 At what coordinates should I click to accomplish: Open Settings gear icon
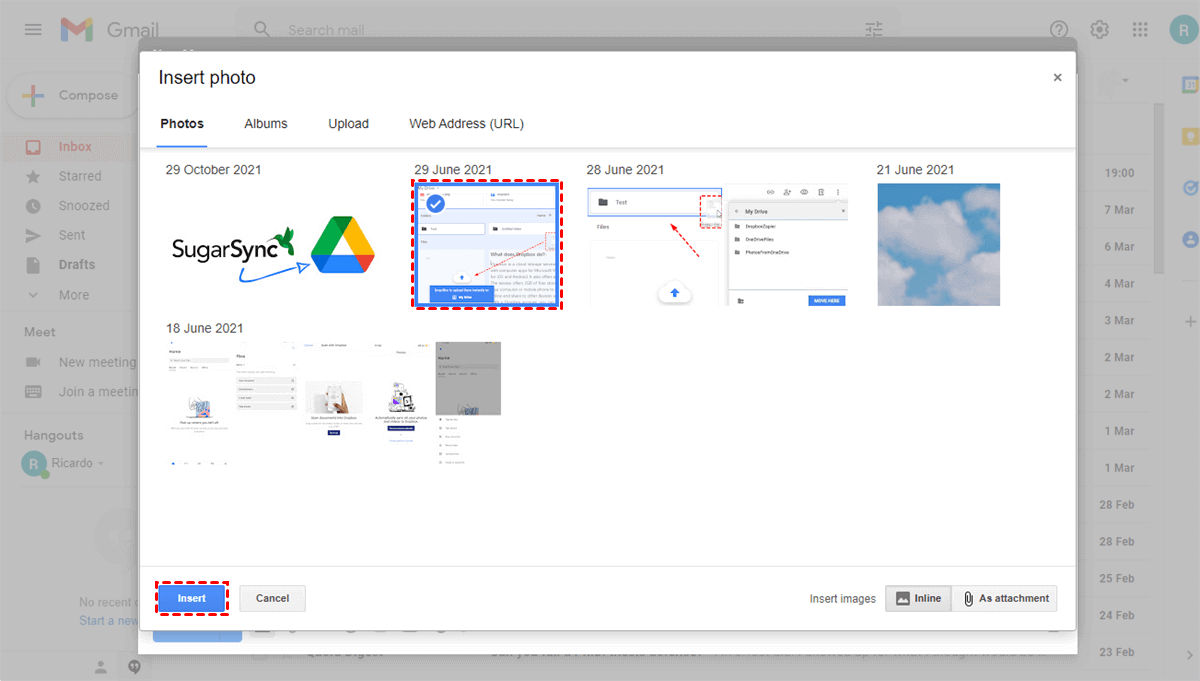pyautogui.click(x=1100, y=30)
